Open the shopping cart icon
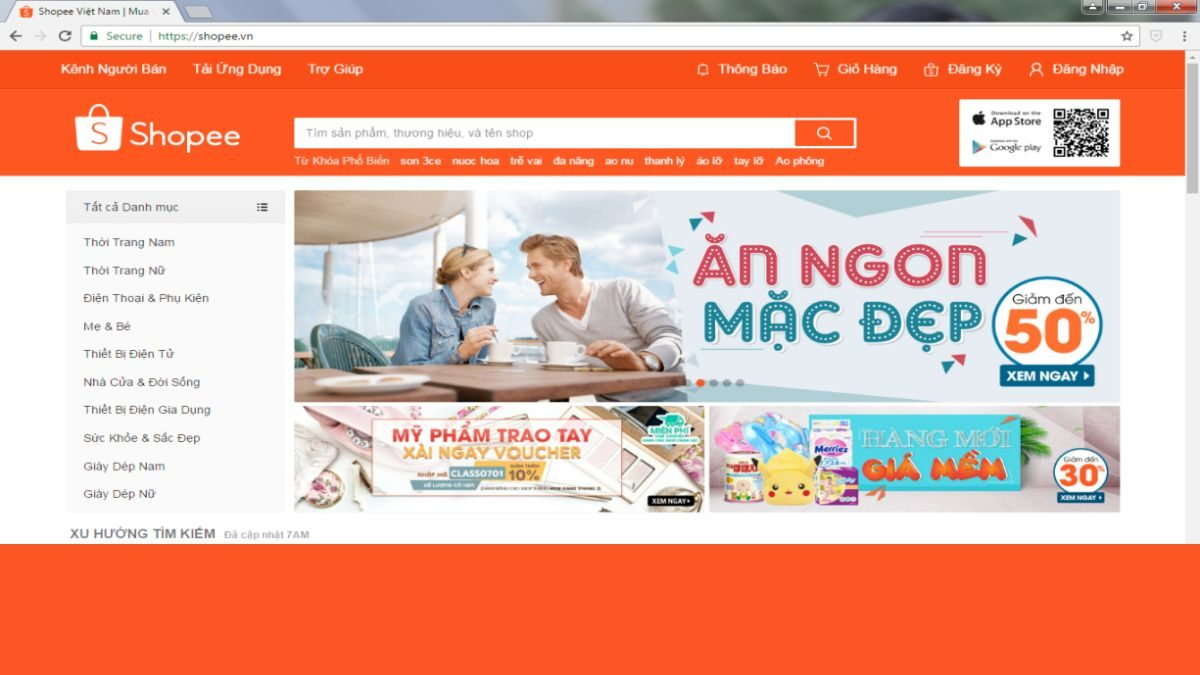 821,70
